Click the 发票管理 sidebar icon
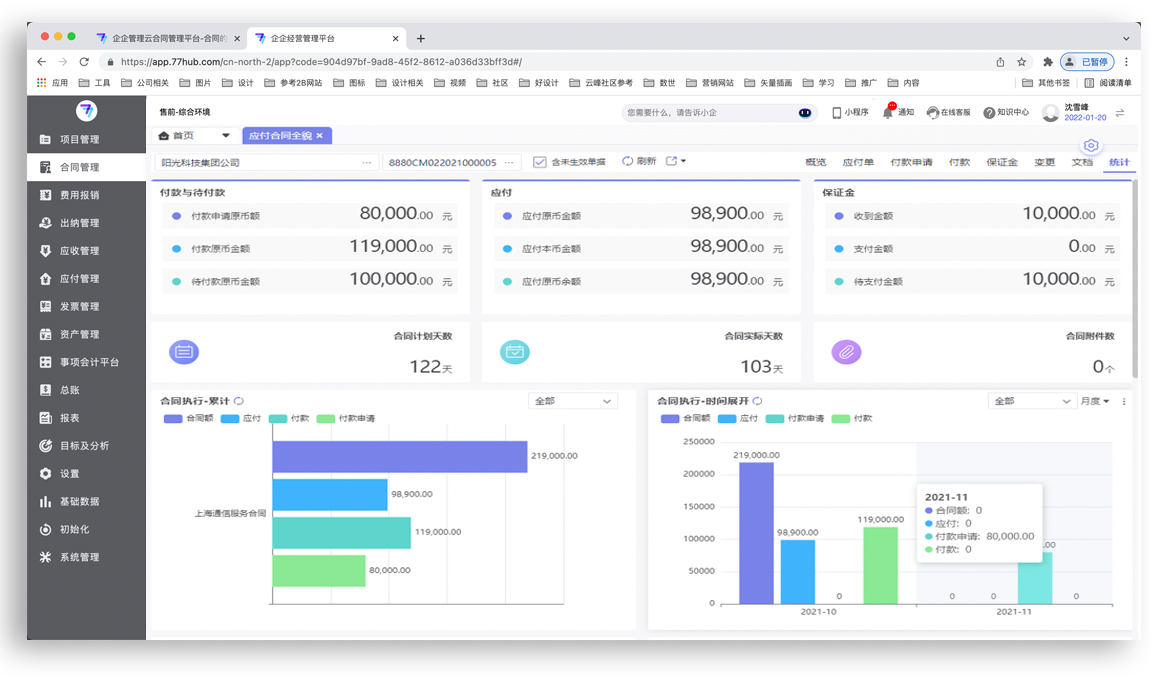 pyautogui.click(x=46, y=307)
